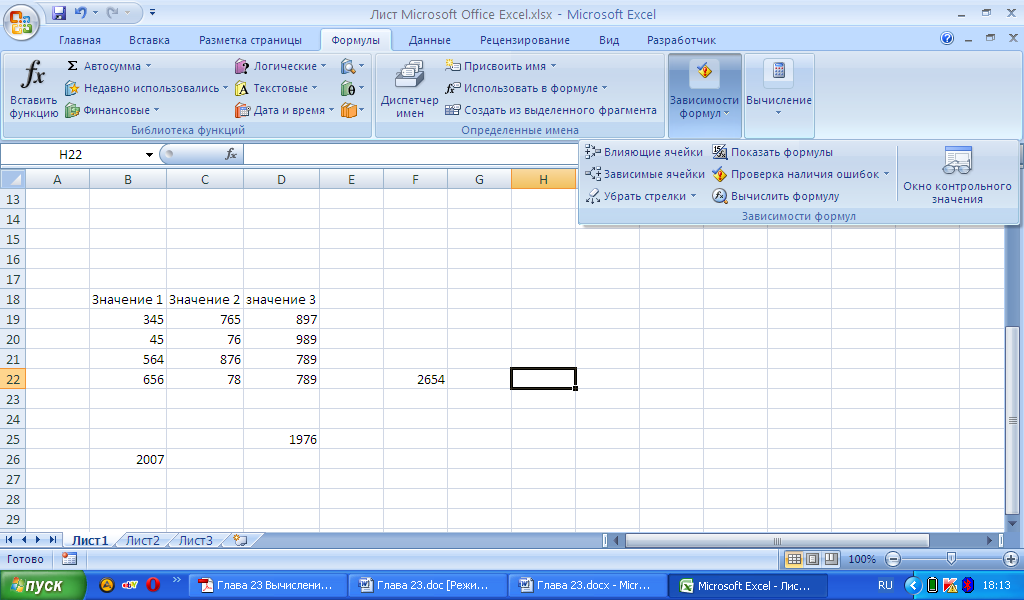Collapse Formula Auditing (Зависимости формул) group button
1024x600 pixels.
click(705, 95)
